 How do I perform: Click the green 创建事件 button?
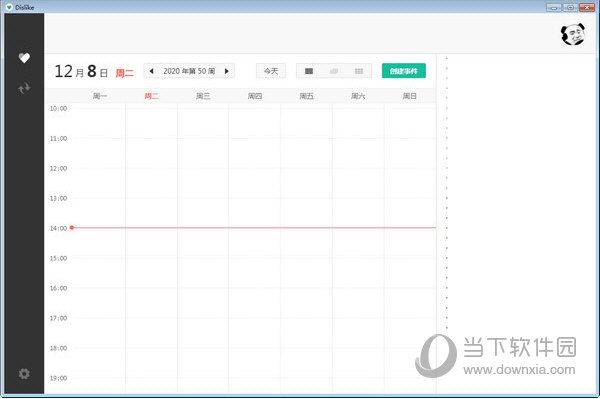404,71
